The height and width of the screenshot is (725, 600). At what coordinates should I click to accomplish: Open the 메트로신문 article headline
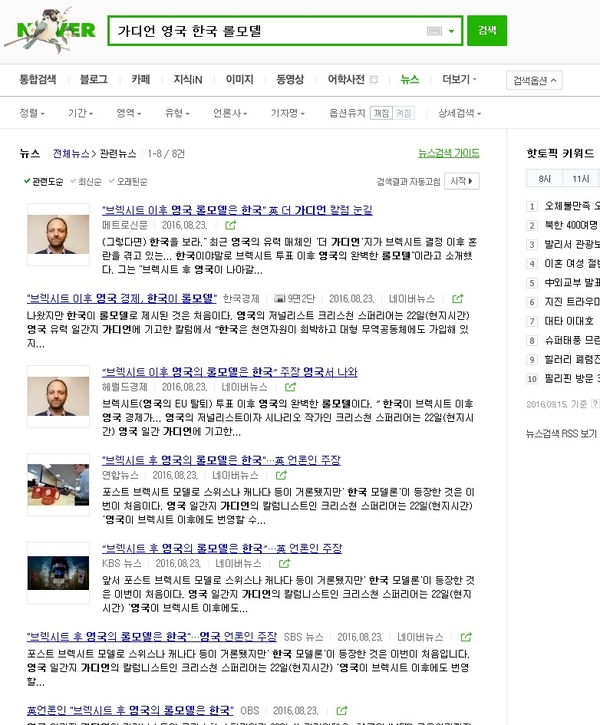(x=237, y=210)
